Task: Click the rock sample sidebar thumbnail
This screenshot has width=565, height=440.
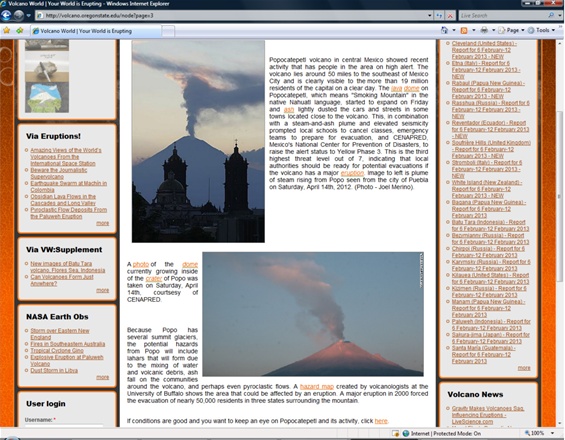Action: (46, 68)
